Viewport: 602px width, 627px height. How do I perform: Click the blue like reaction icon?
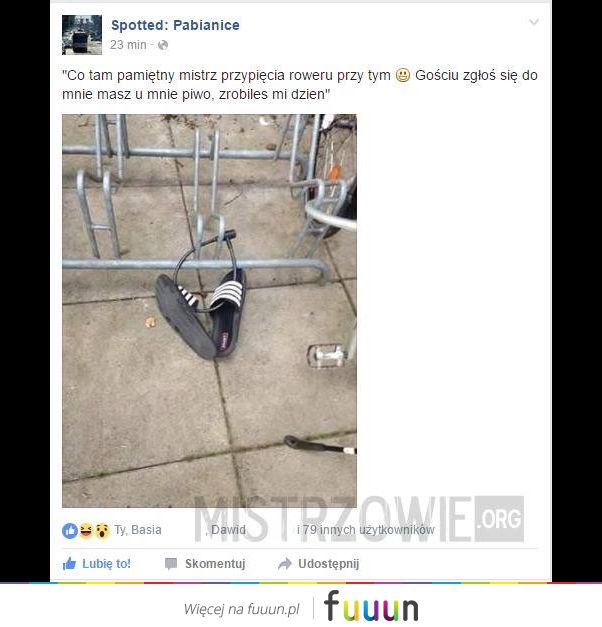tap(70, 531)
